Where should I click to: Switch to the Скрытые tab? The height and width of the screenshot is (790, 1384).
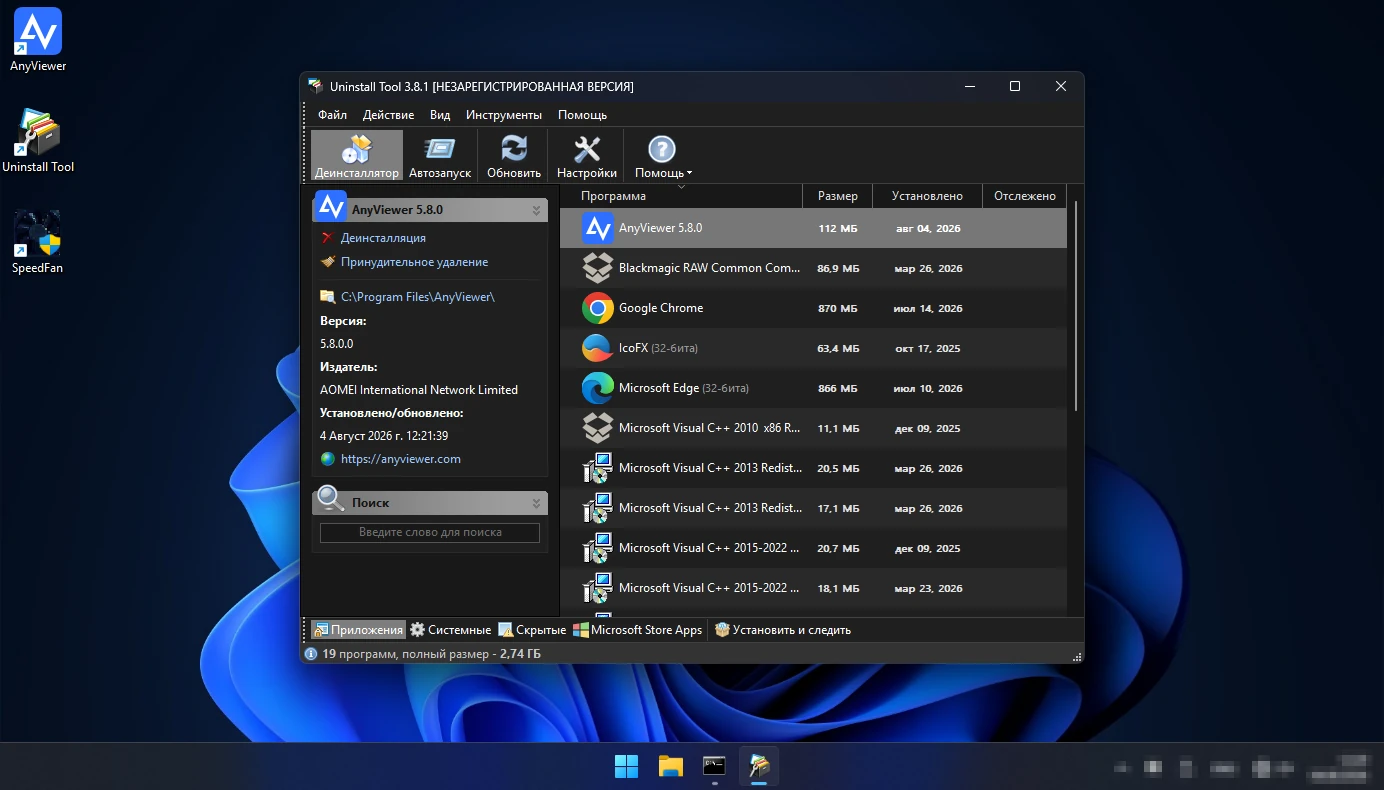click(x=532, y=630)
